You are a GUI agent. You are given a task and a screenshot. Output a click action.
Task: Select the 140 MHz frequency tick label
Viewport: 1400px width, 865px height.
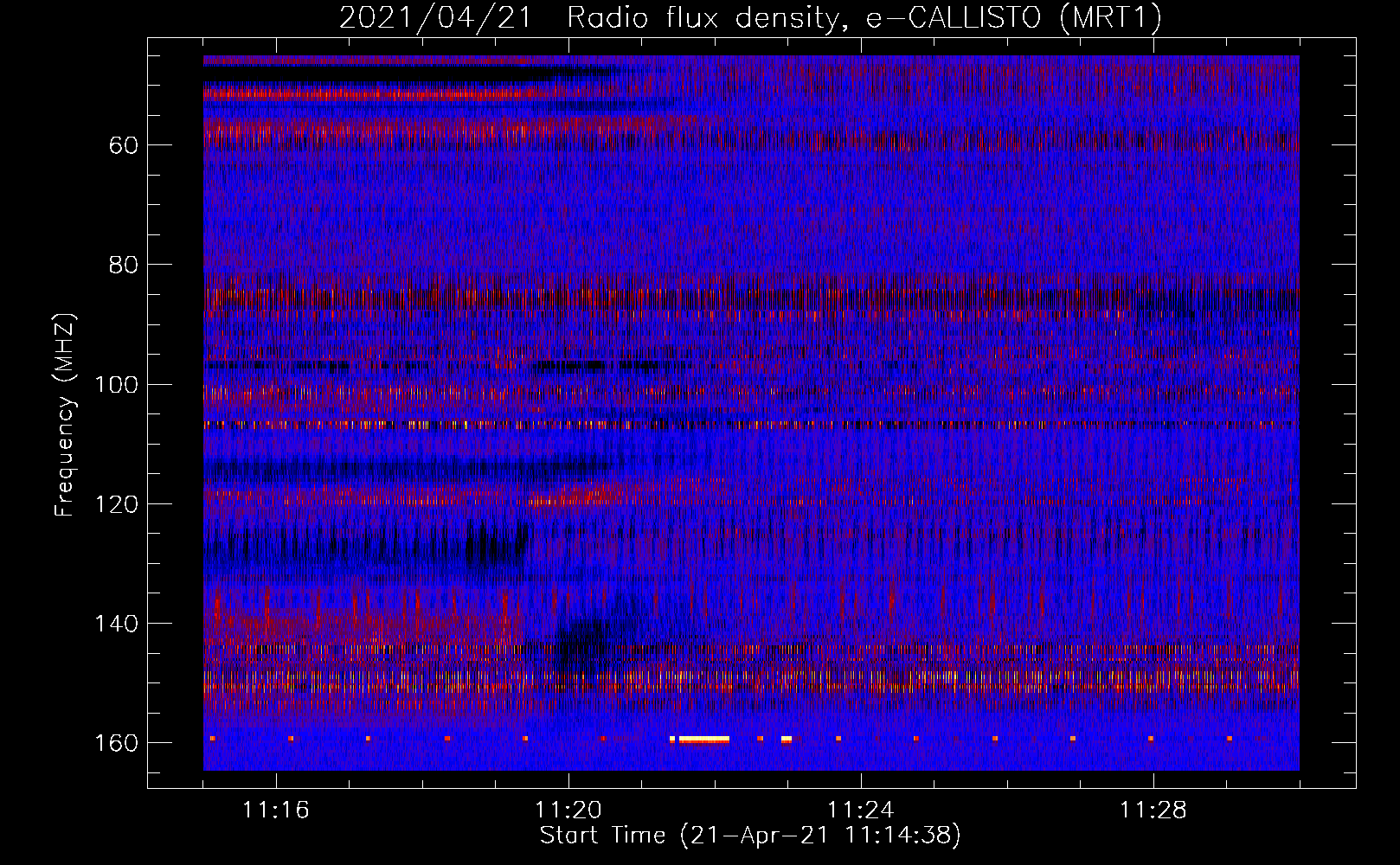pos(116,623)
